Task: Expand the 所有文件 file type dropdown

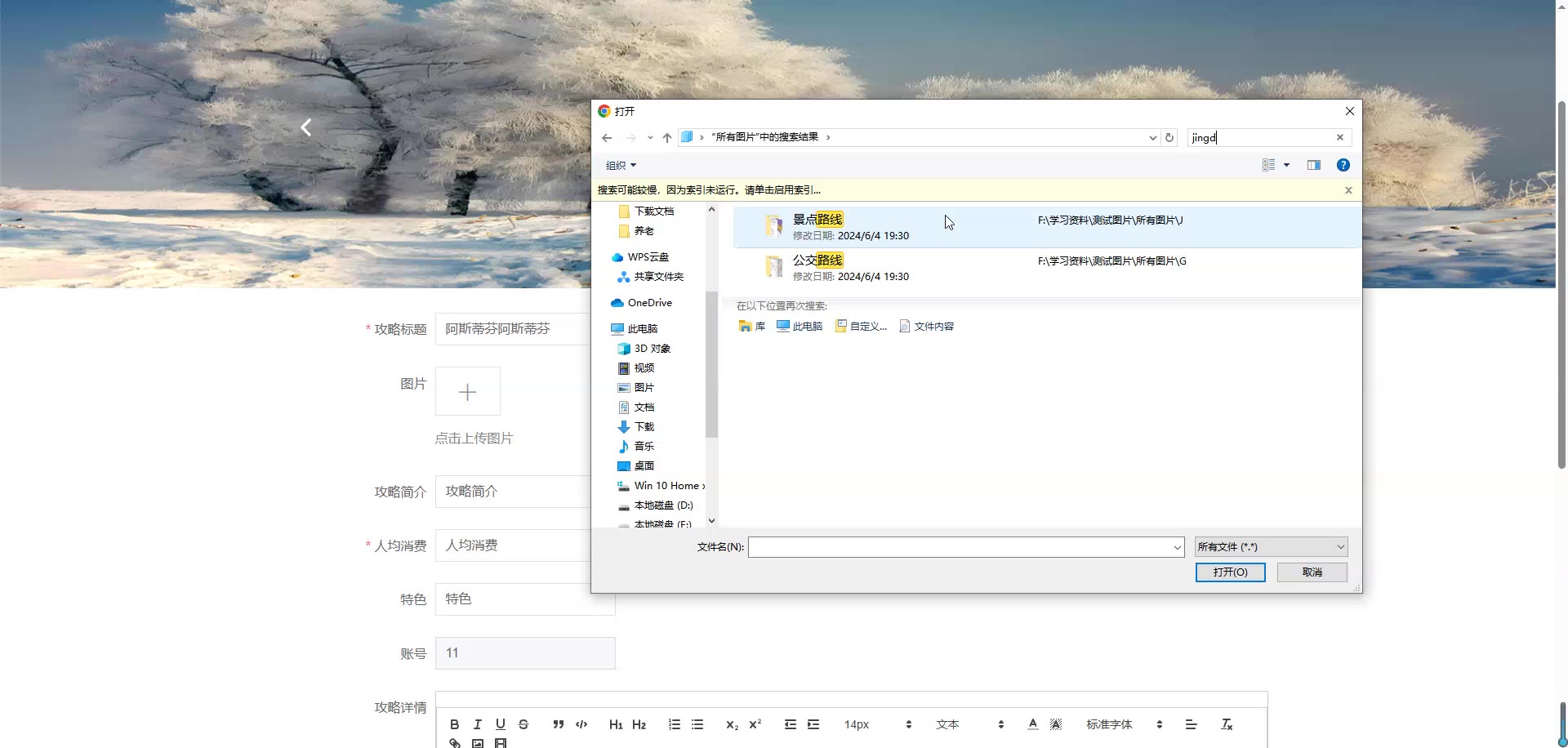Action: (1271, 547)
